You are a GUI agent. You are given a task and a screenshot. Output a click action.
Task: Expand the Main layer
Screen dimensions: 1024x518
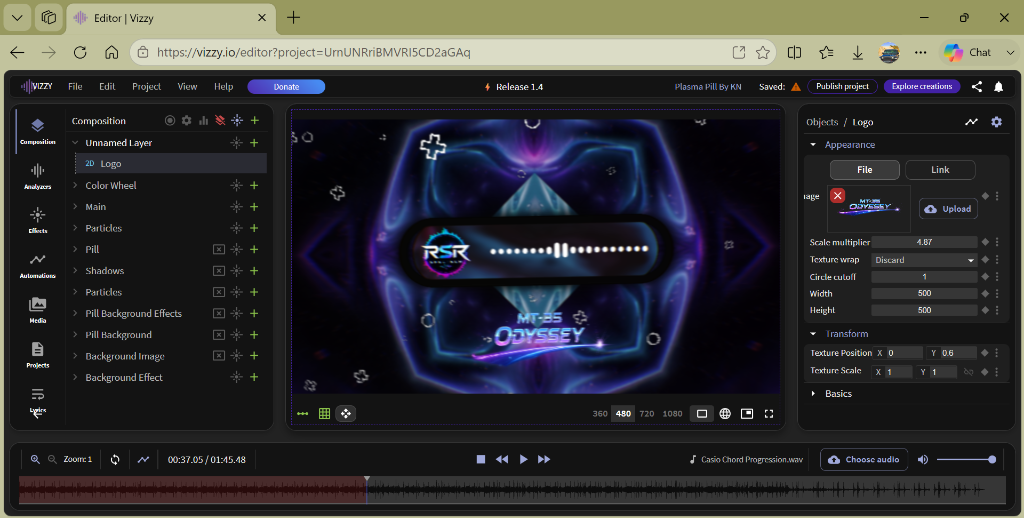(x=75, y=206)
